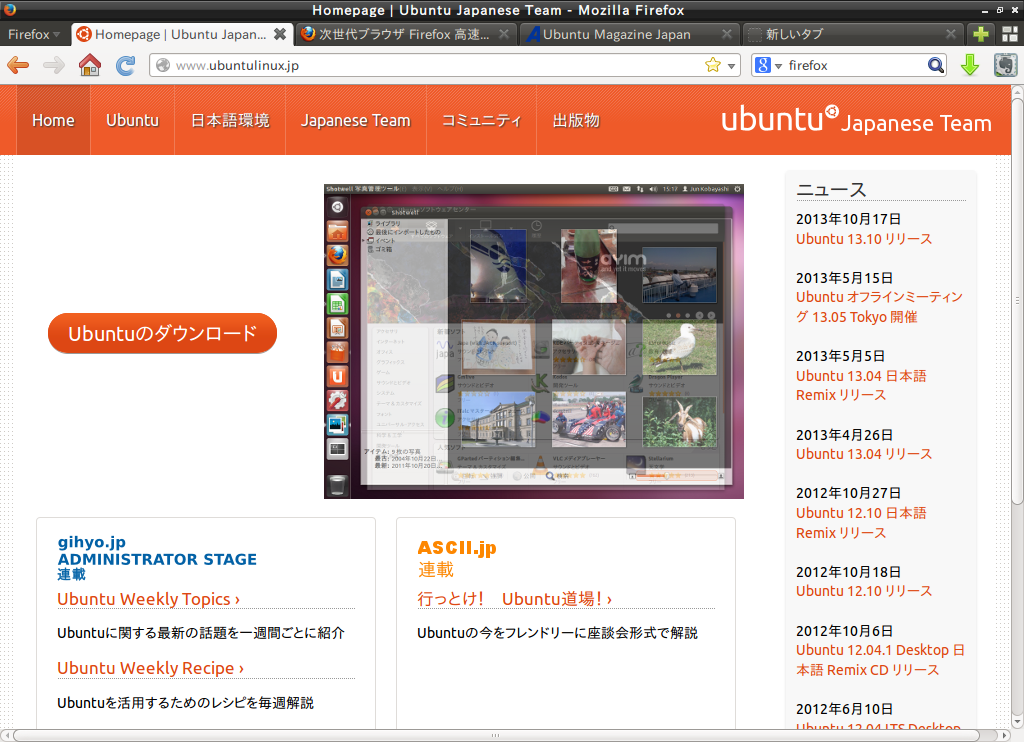Open the Firefox application menu
This screenshot has width=1024, height=742.
[x=34, y=34]
